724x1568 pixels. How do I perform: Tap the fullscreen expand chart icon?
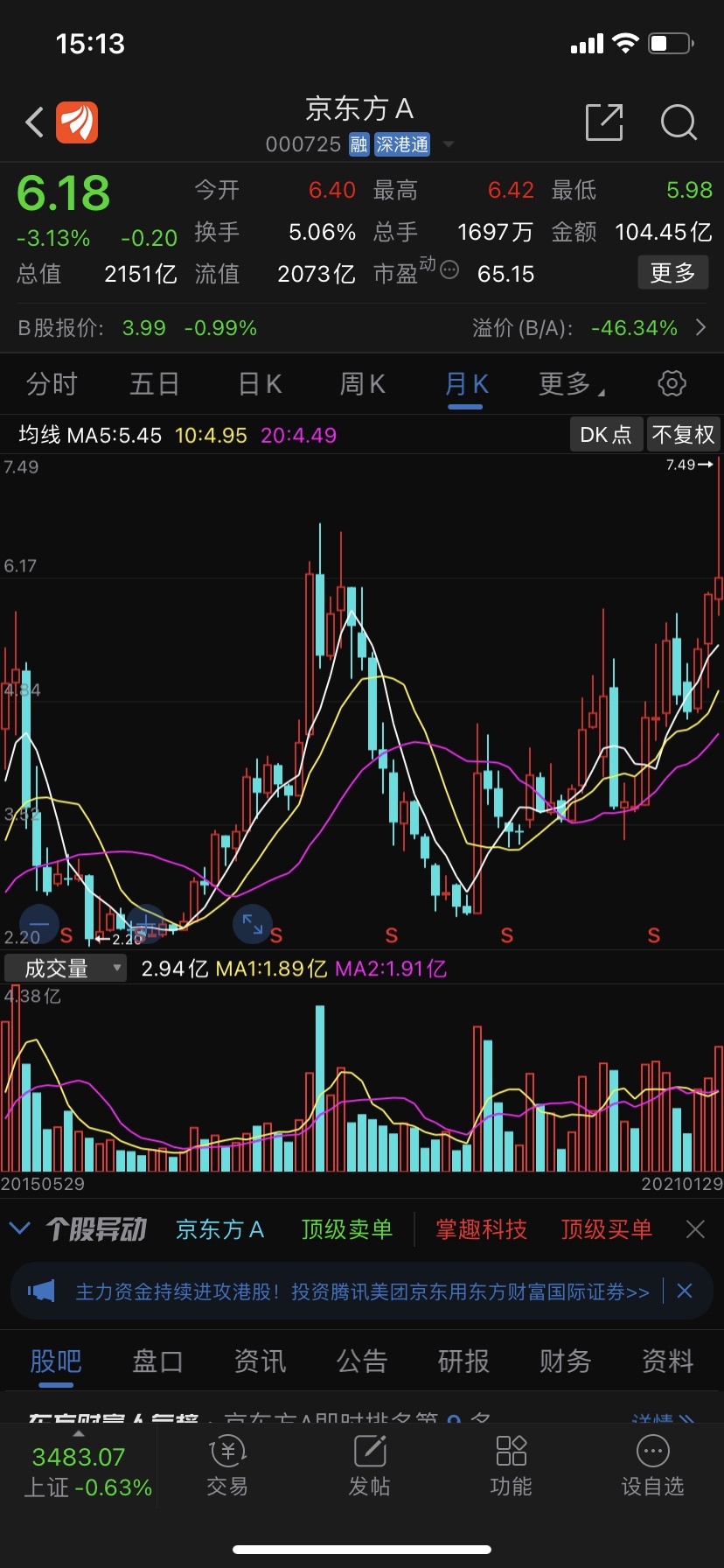(253, 923)
